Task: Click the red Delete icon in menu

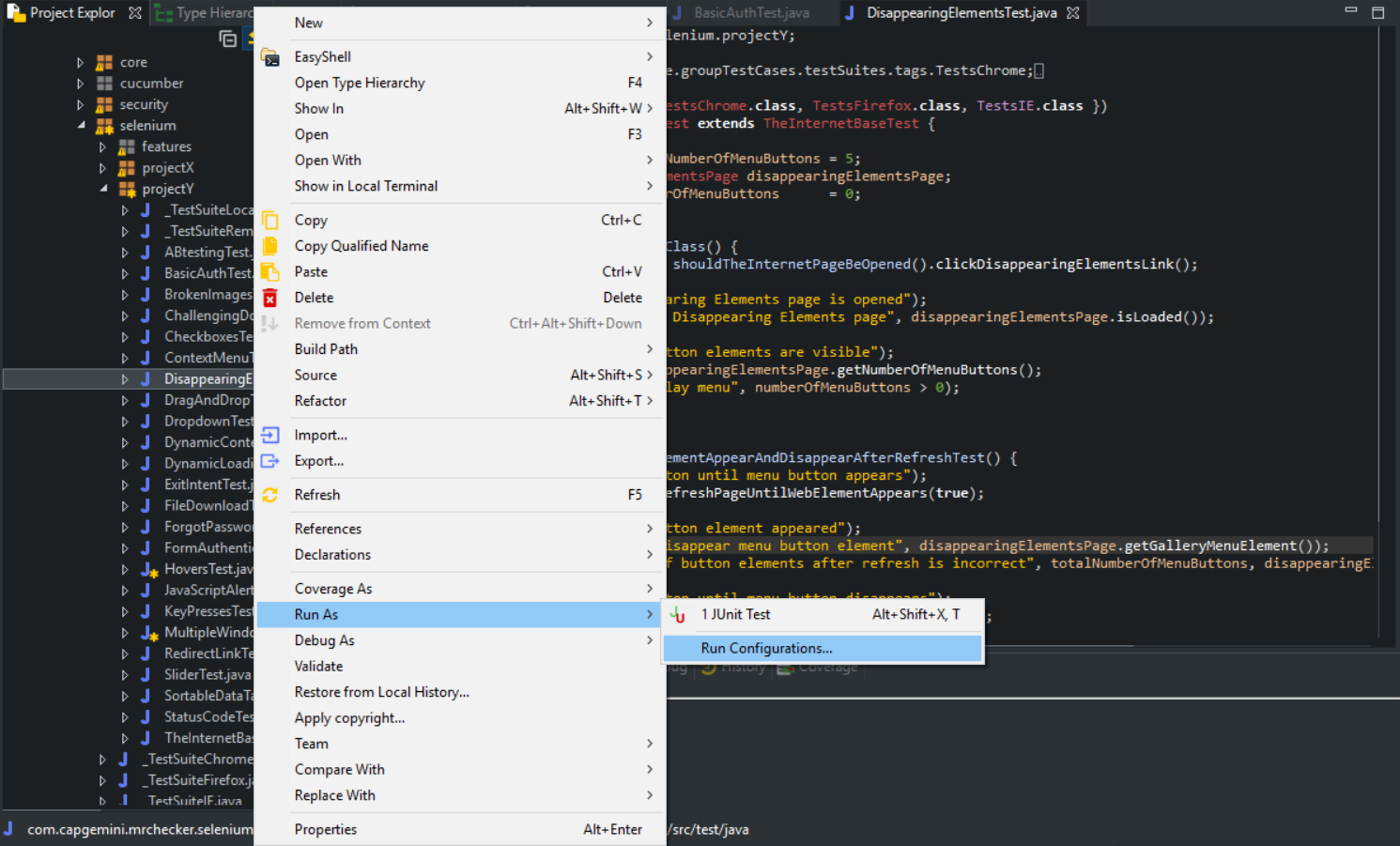Action: pyautogui.click(x=270, y=299)
